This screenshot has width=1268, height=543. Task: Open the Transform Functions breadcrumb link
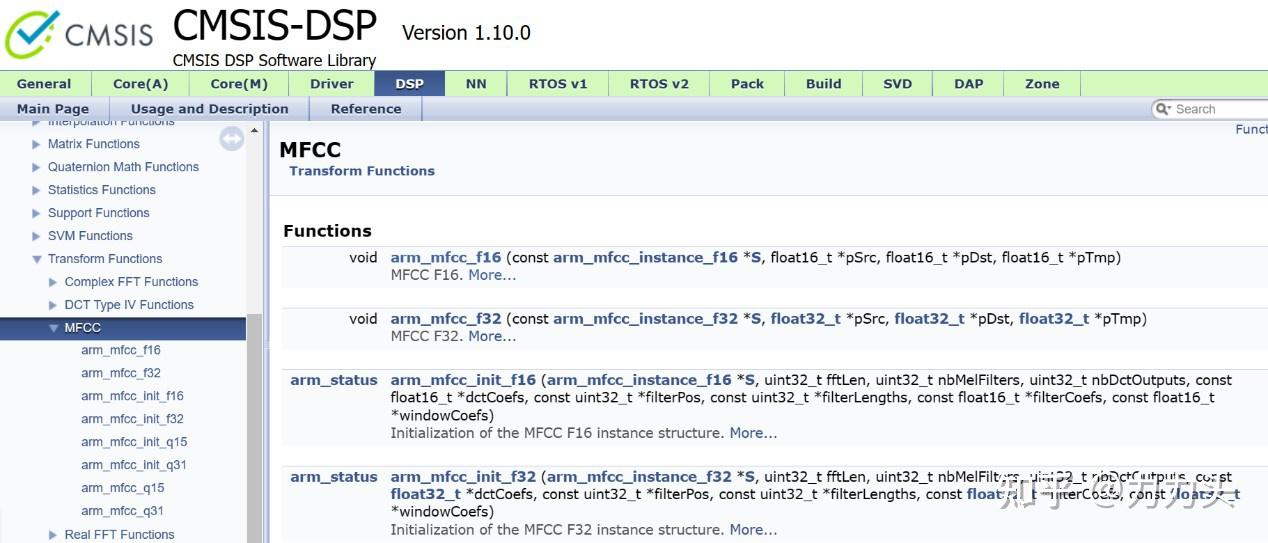(362, 171)
